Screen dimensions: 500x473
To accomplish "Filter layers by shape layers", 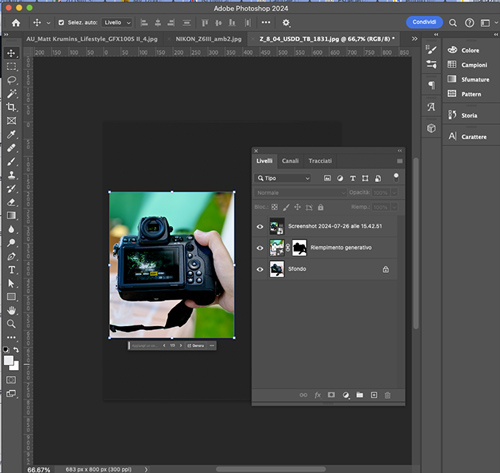I will [x=365, y=178].
